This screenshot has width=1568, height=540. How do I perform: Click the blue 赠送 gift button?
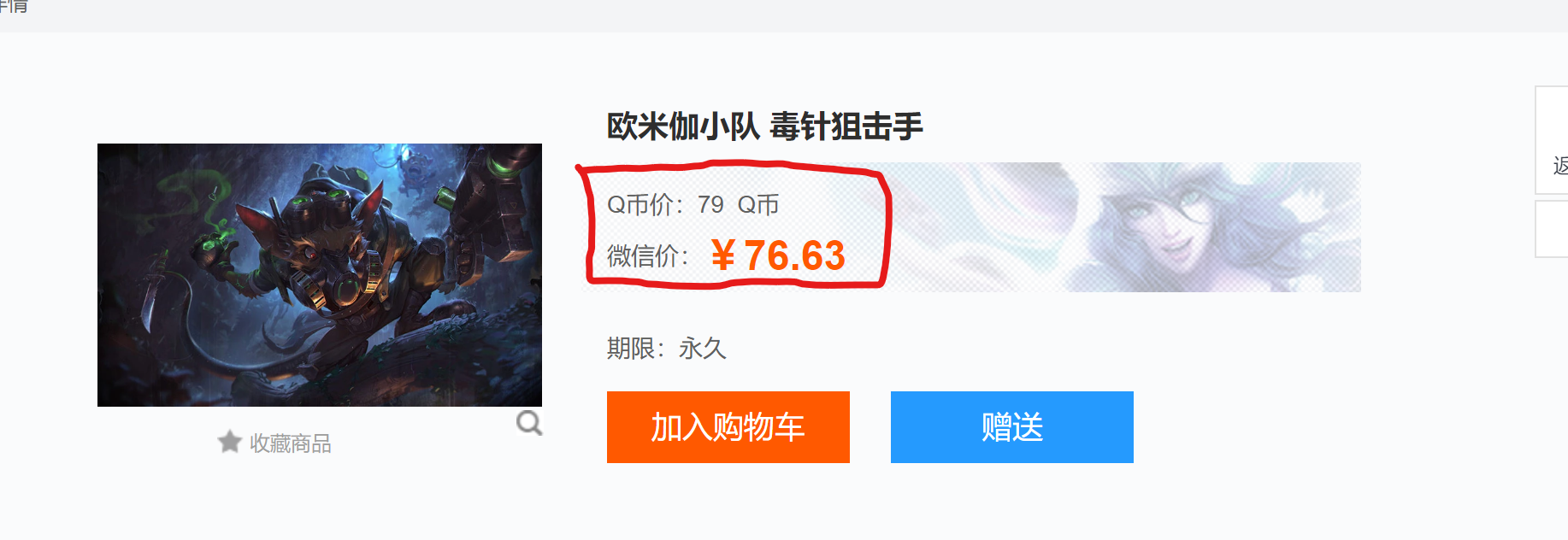(x=1012, y=427)
